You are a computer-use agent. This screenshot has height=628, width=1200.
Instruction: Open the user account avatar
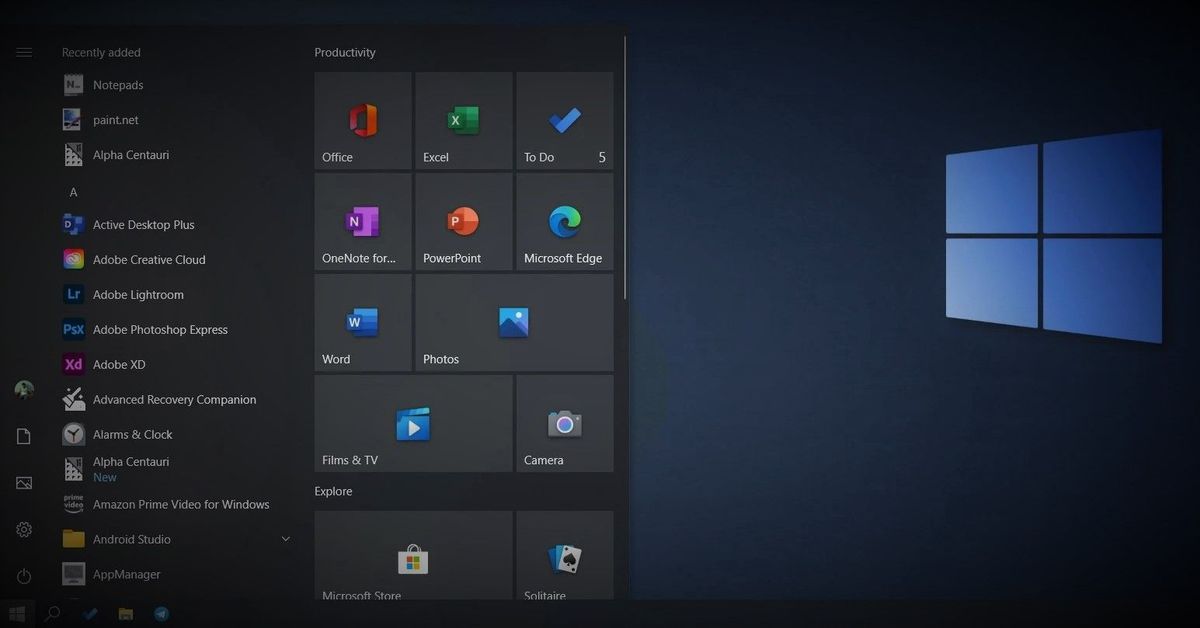click(24, 390)
